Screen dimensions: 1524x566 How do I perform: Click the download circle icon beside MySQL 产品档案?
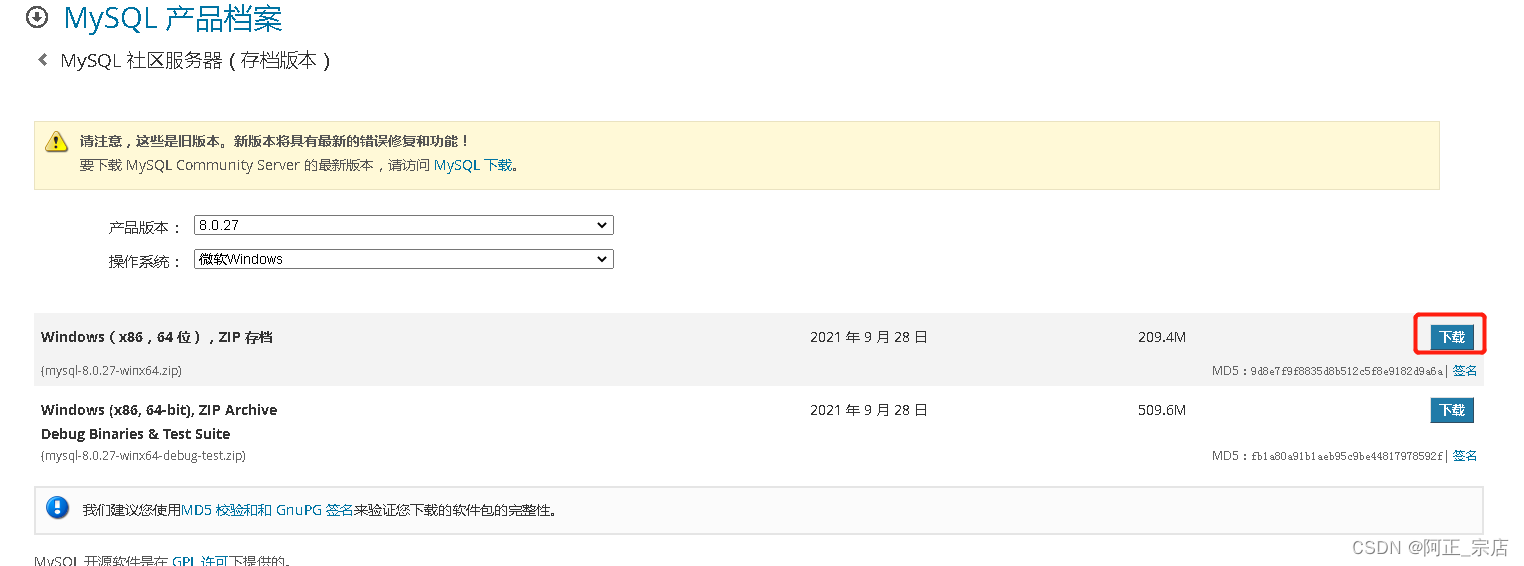pyautogui.click(x=37, y=17)
